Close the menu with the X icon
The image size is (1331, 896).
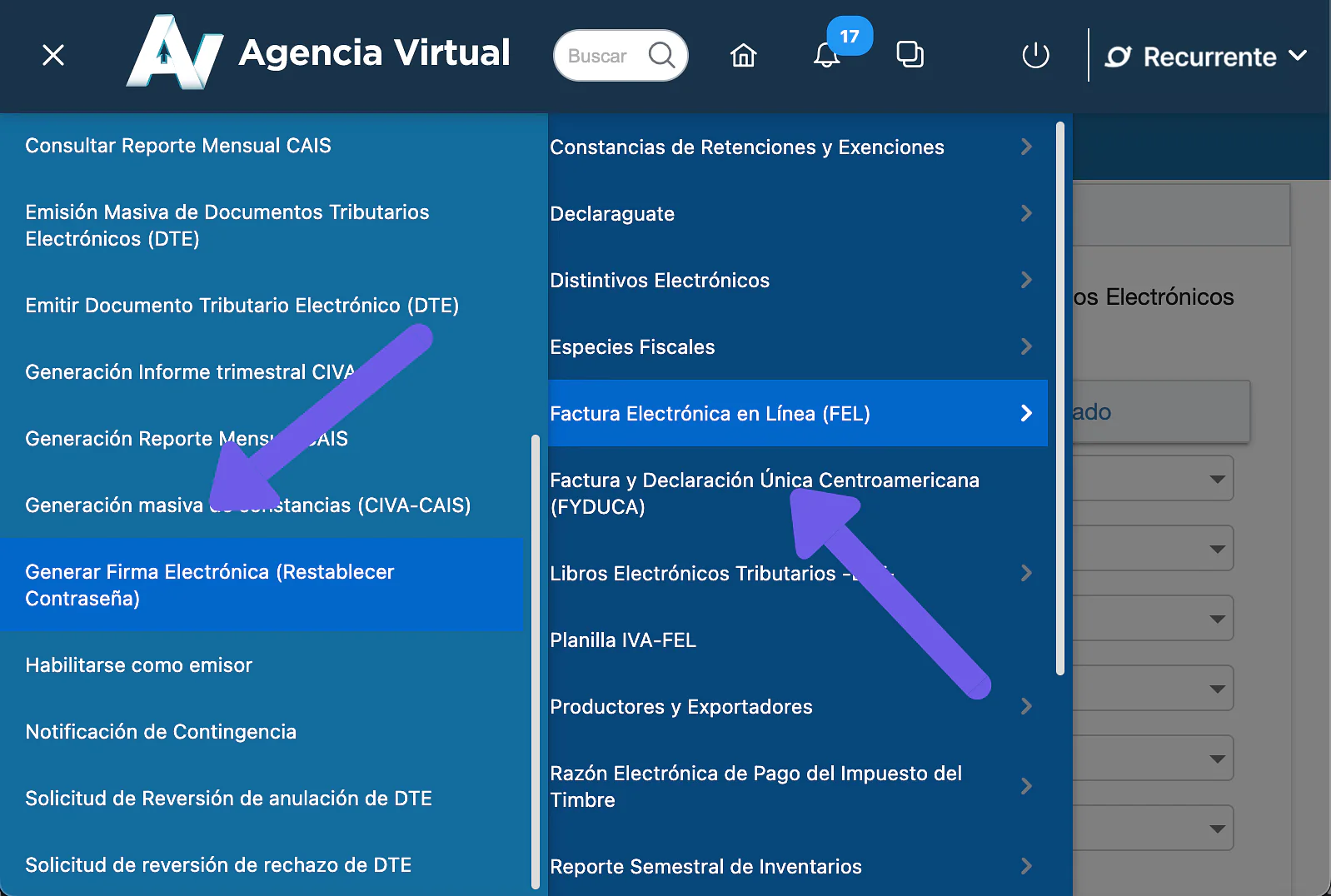click(53, 56)
